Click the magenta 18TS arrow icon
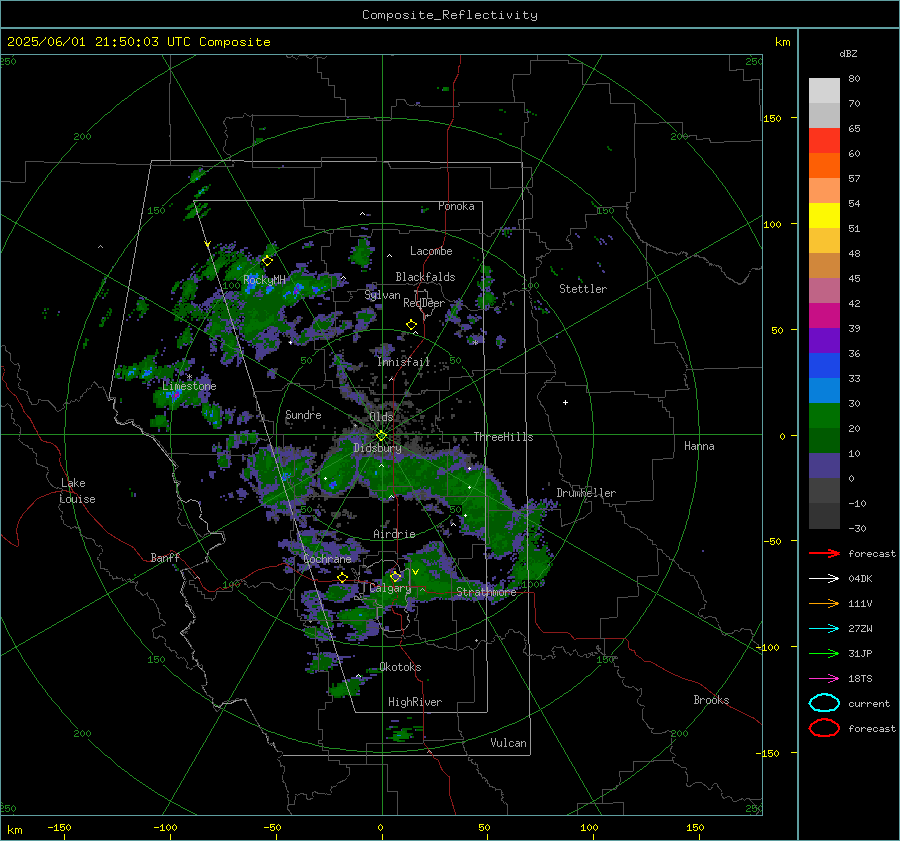 824,679
